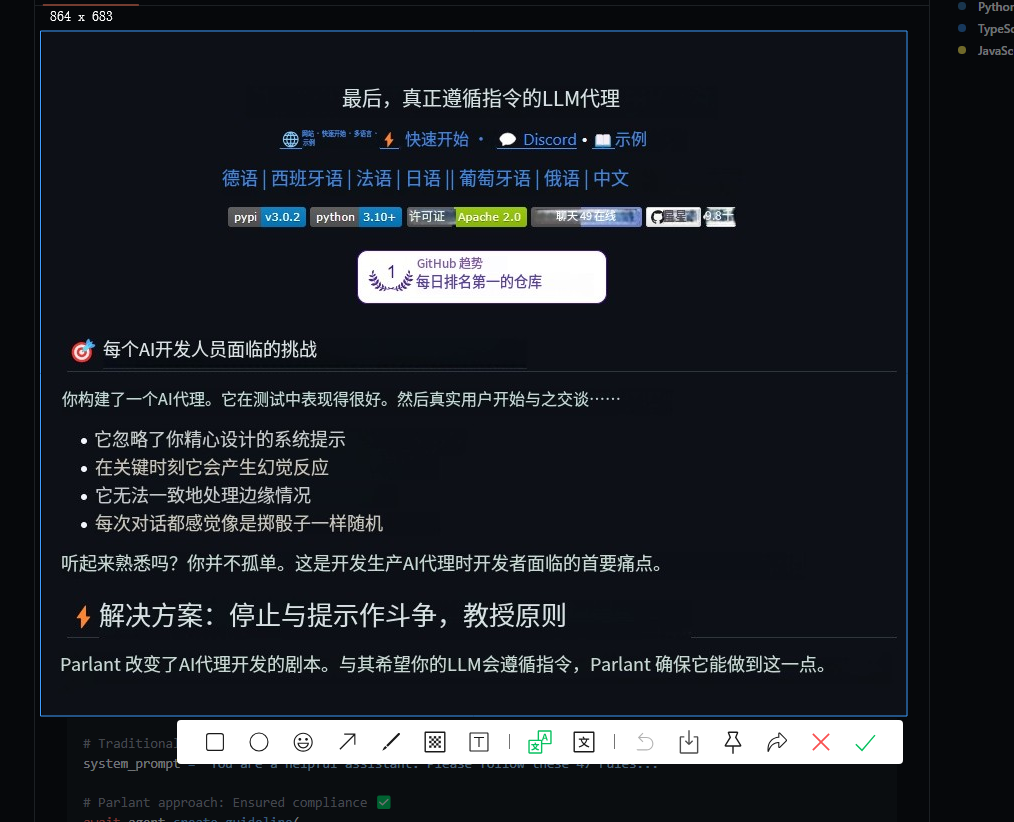Open the globe website link icon
This screenshot has height=822, width=1014.
coord(290,139)
